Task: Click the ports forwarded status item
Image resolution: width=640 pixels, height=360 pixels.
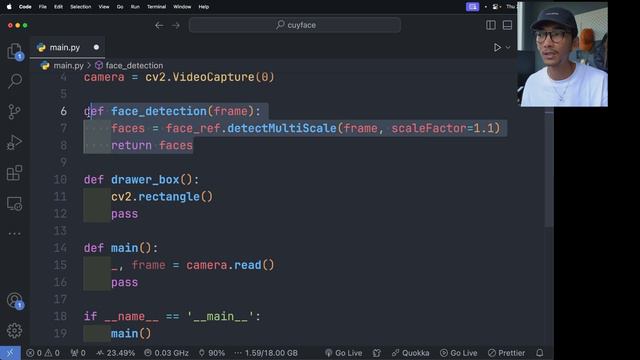Action: coord(78,353)
